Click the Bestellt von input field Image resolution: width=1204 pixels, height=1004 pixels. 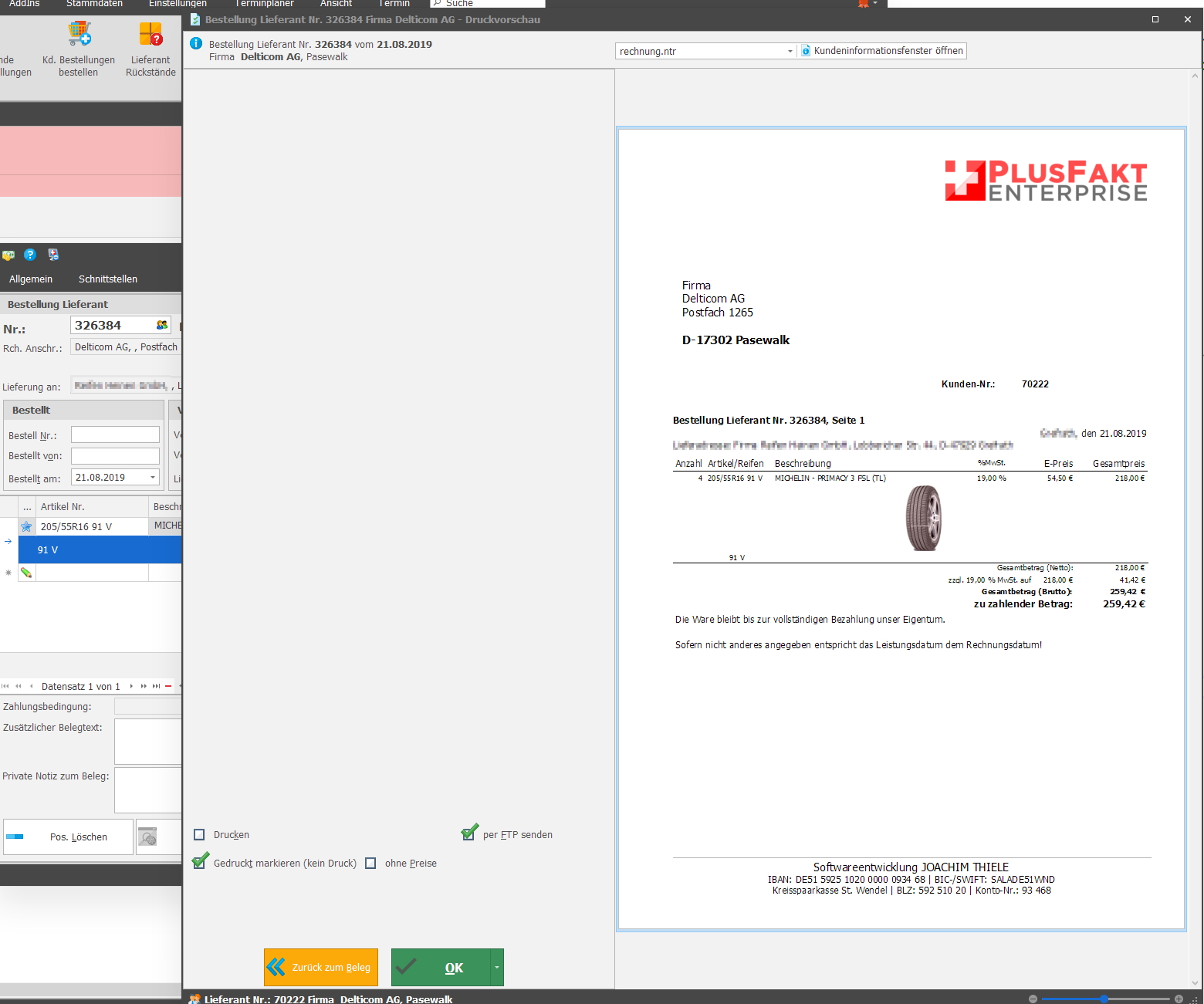(x=115, y=455)
